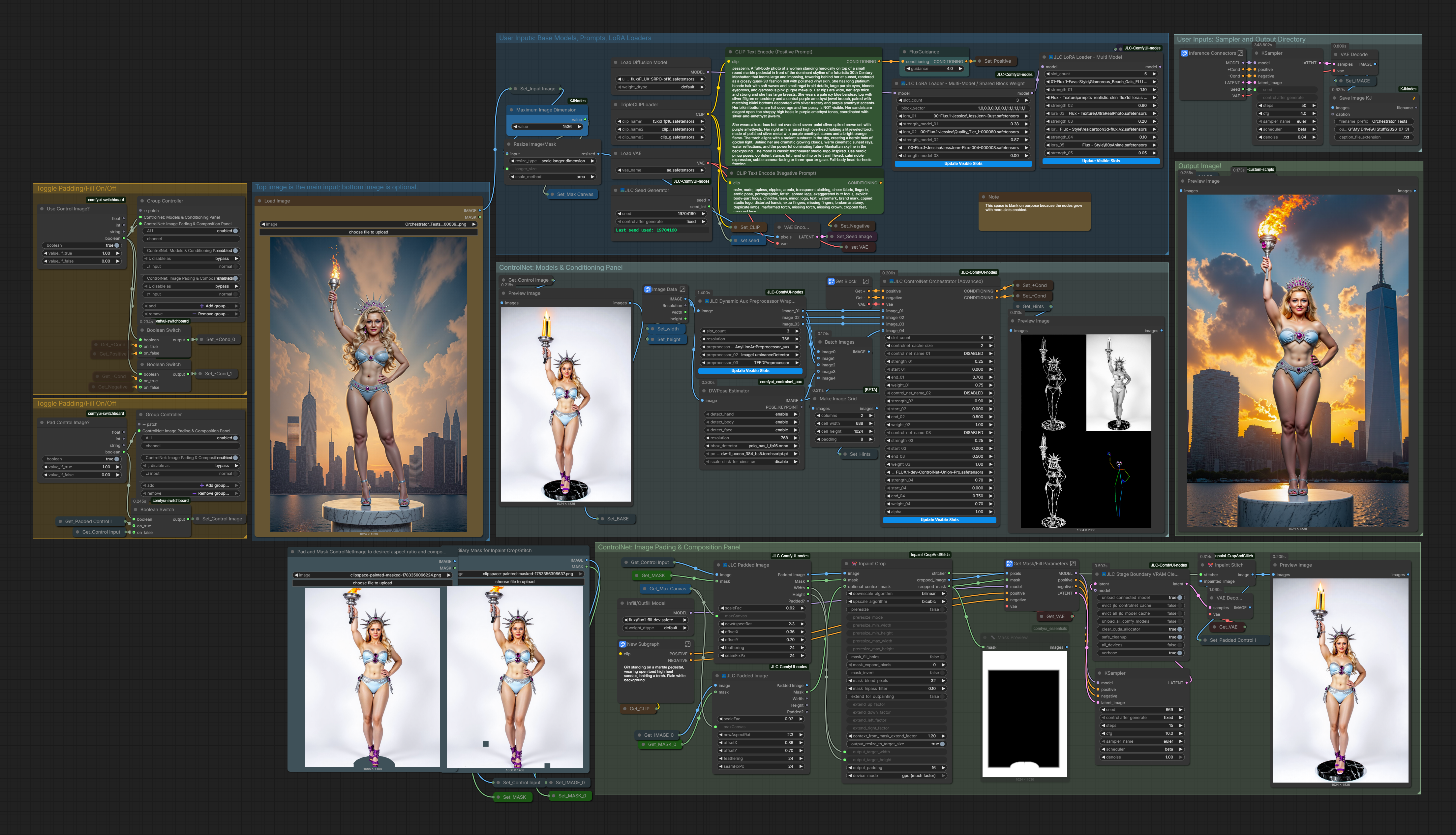1456x835 pixels.
Task: Click the filename_prefix field in Save Image KJ
Action: [x=1374, y=122]
